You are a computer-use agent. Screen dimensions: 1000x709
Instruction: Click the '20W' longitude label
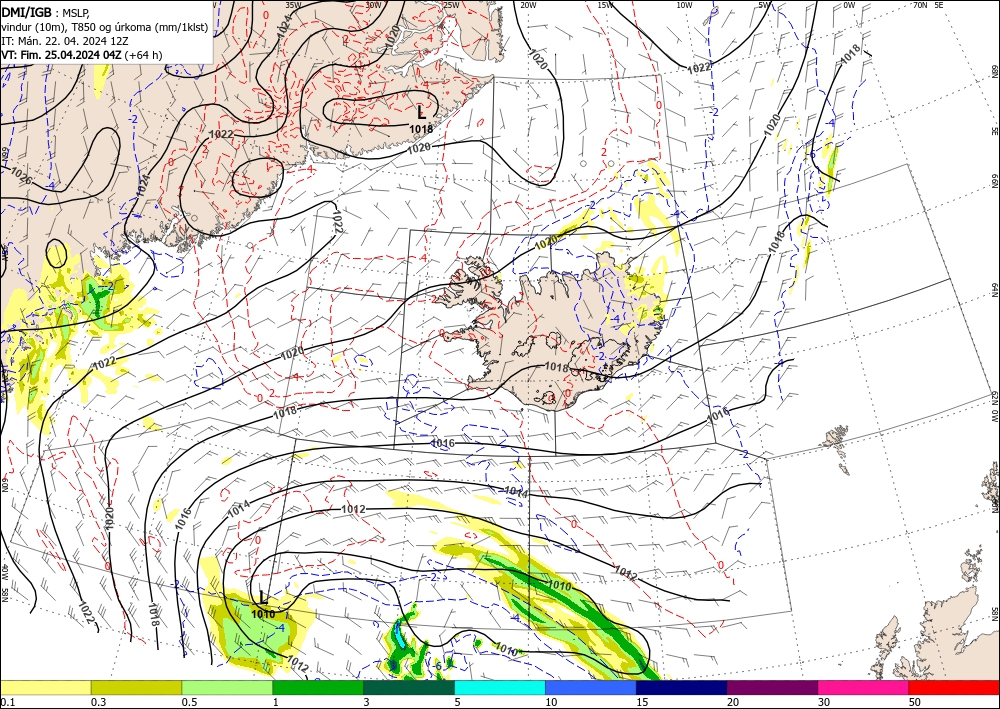(x=527, y=5)
